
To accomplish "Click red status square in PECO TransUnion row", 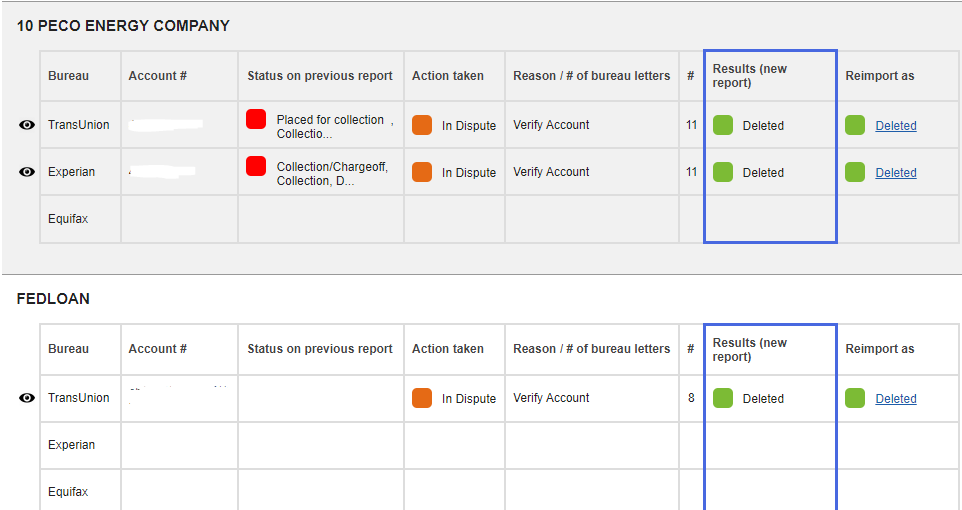I will (x=256, y=120).
